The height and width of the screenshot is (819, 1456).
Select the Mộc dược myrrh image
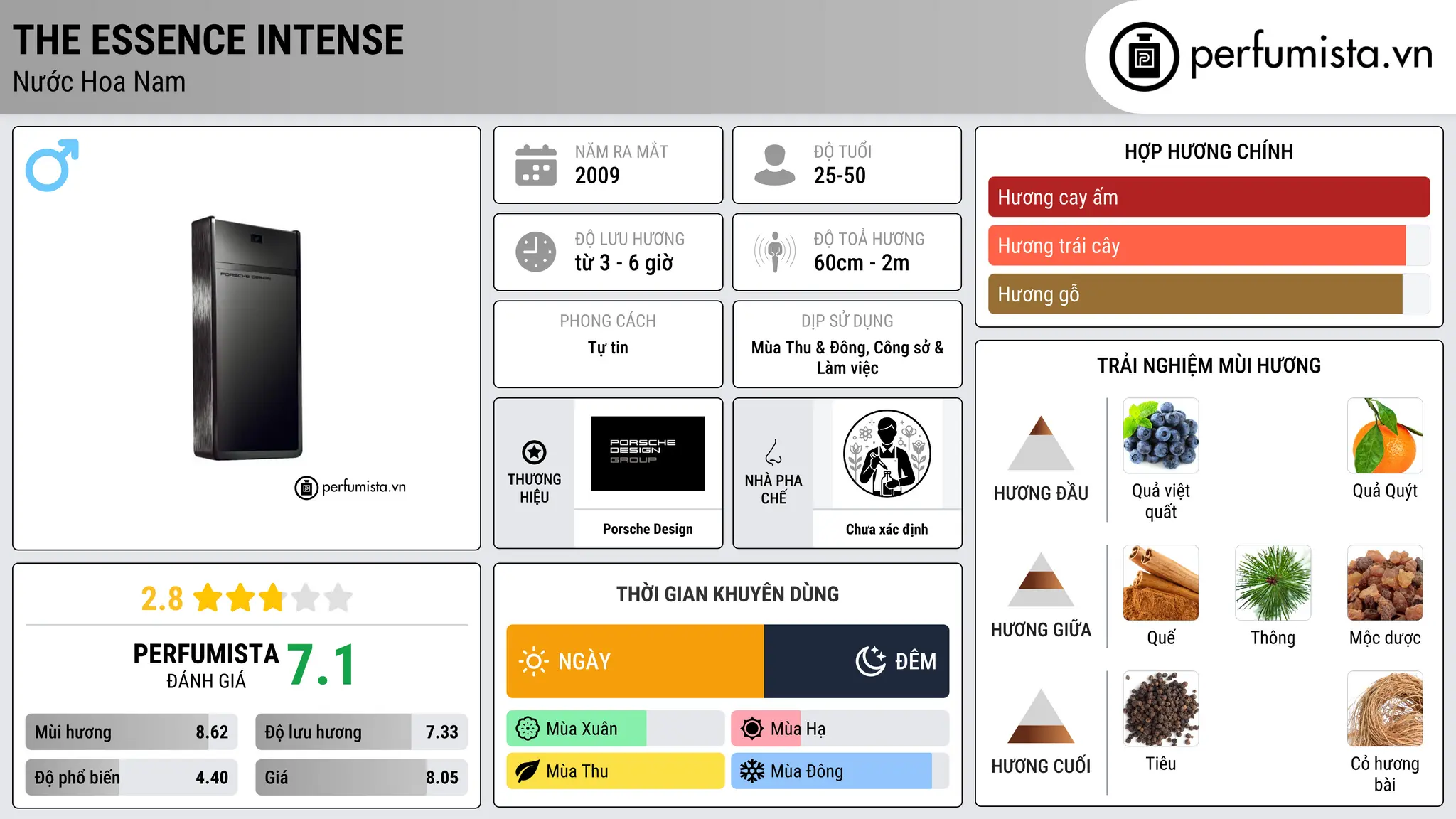coord(1385,583)
